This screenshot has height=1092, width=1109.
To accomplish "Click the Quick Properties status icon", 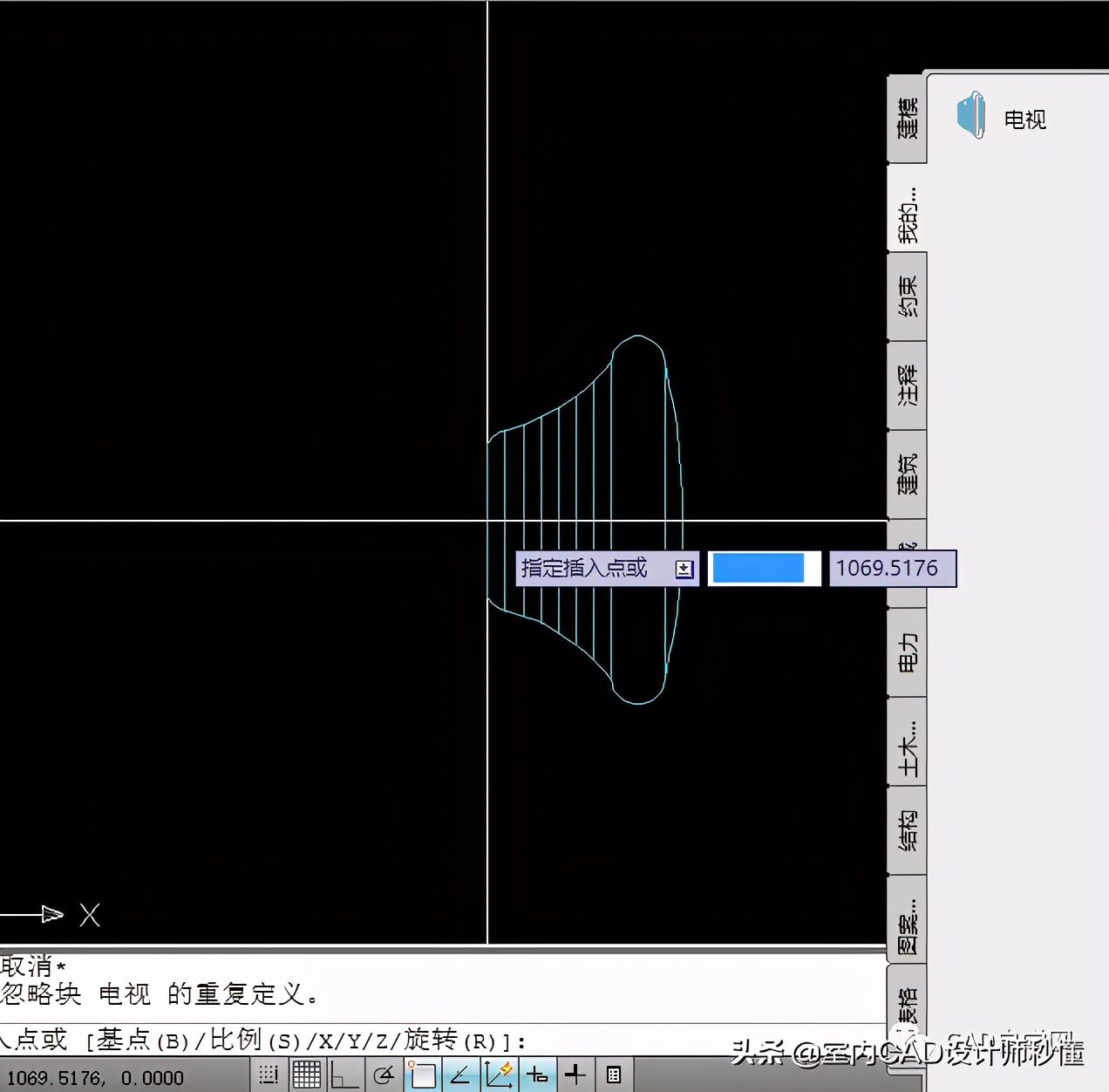I will point(614,1075).
